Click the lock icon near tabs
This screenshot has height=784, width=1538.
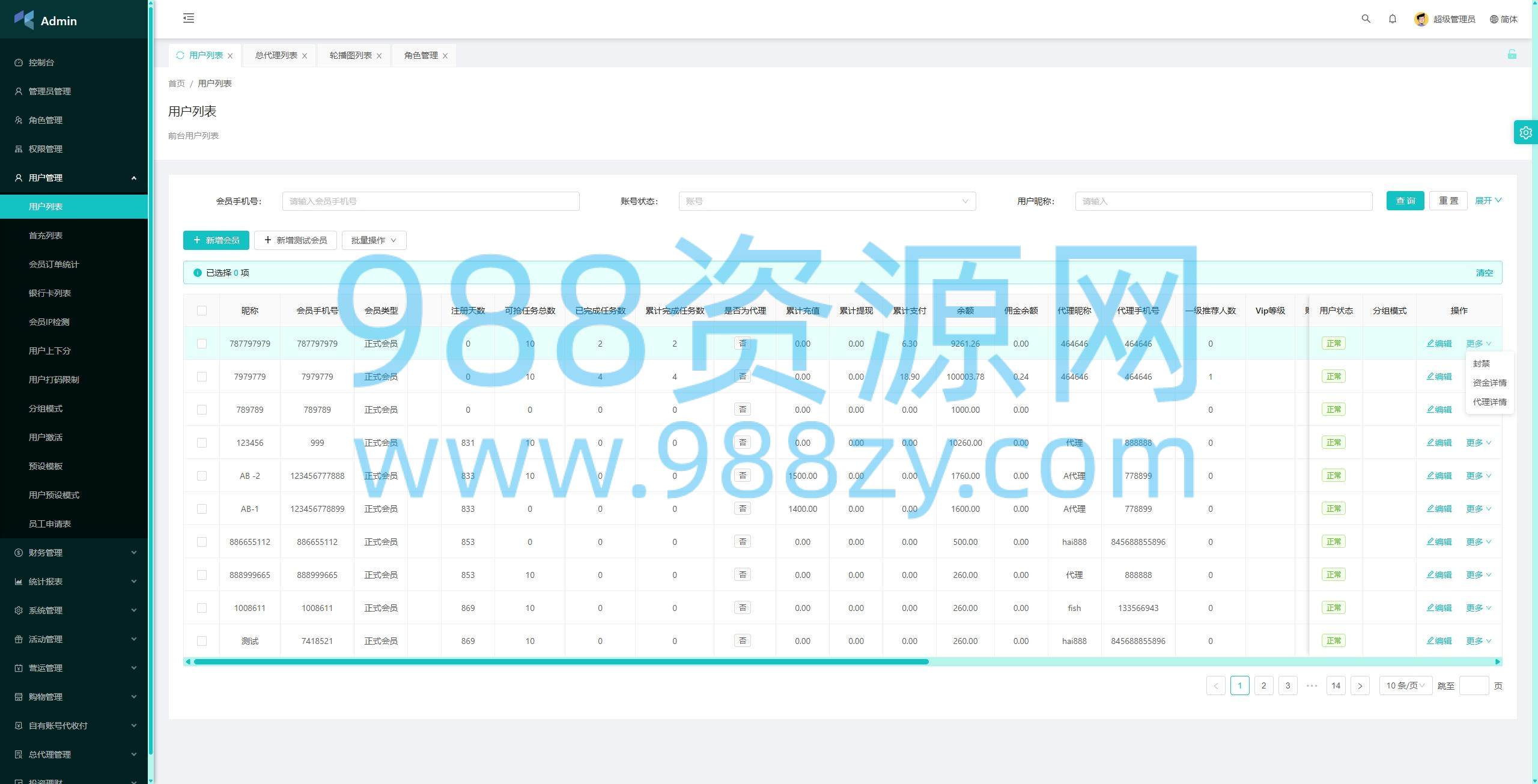point(1512,55)
